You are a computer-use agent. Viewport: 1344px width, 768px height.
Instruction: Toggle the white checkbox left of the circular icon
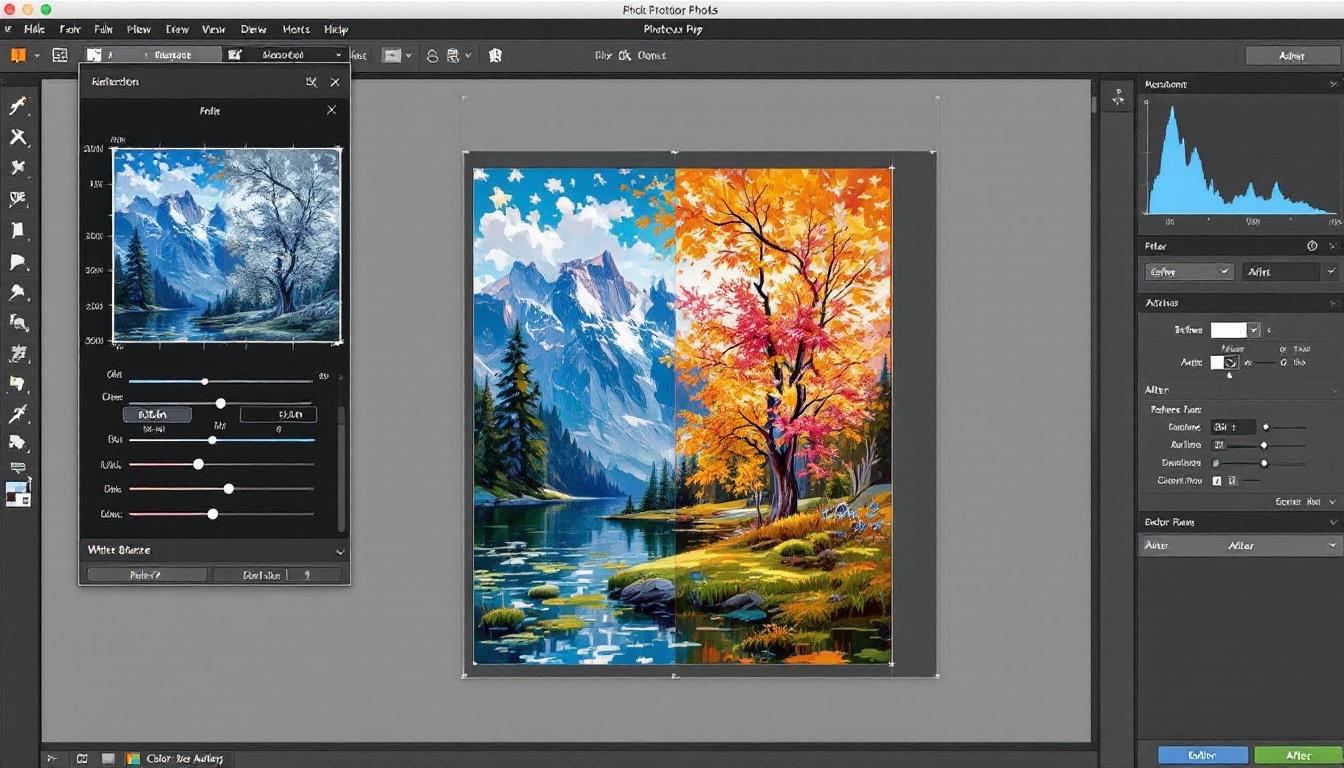pyautogui.click(x=1217, y=362)
